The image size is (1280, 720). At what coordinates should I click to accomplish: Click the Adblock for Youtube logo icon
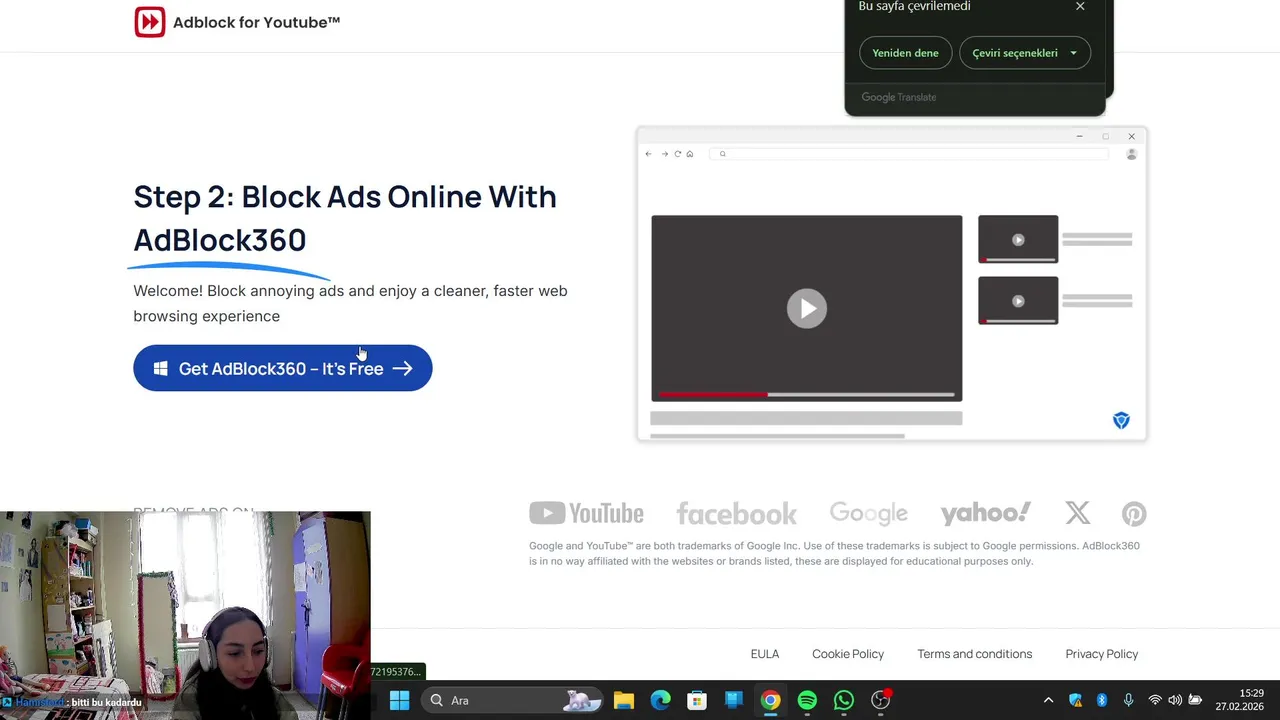tap(150, 22)
